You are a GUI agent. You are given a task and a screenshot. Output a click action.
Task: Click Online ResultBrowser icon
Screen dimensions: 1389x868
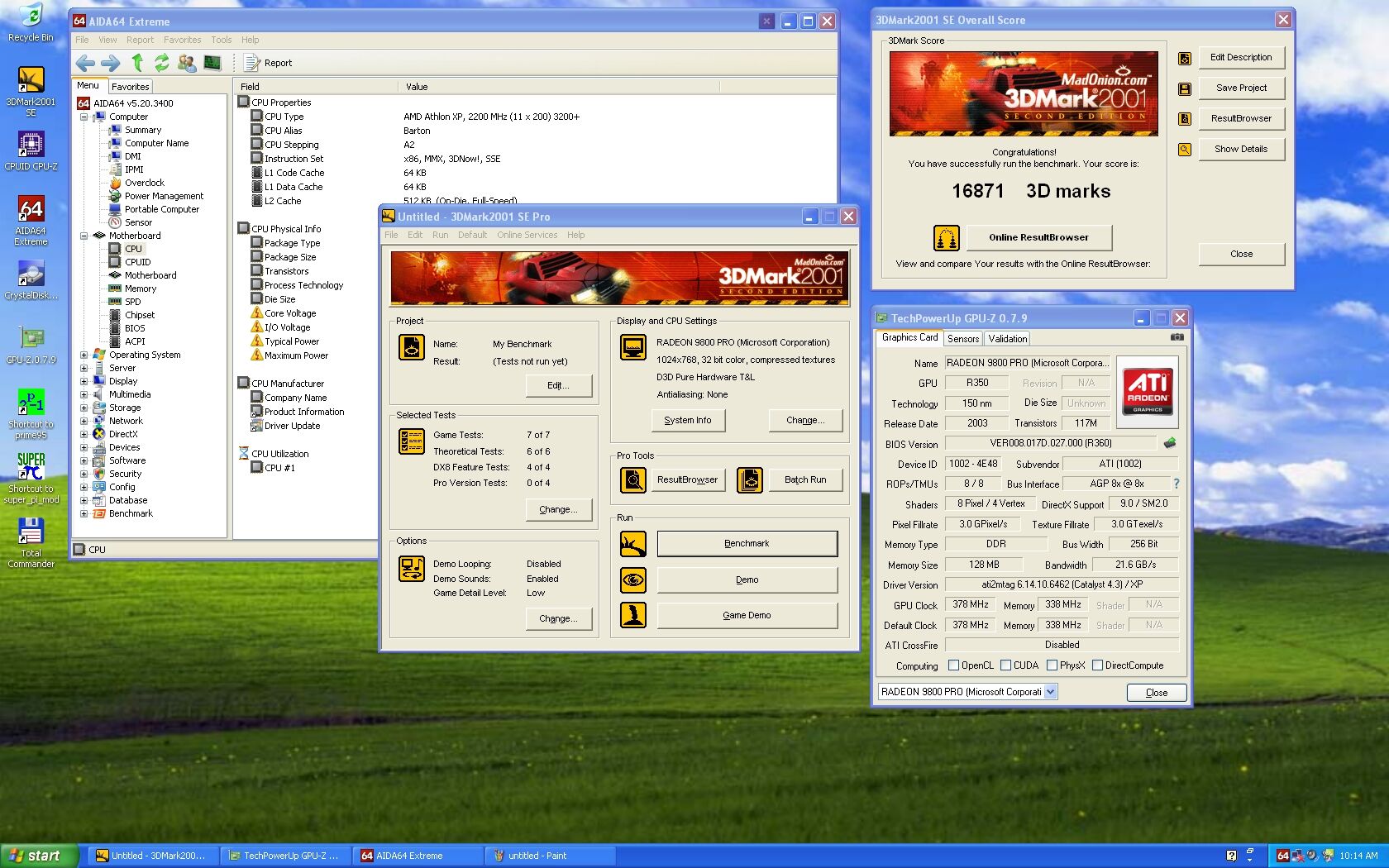point(947,238)
